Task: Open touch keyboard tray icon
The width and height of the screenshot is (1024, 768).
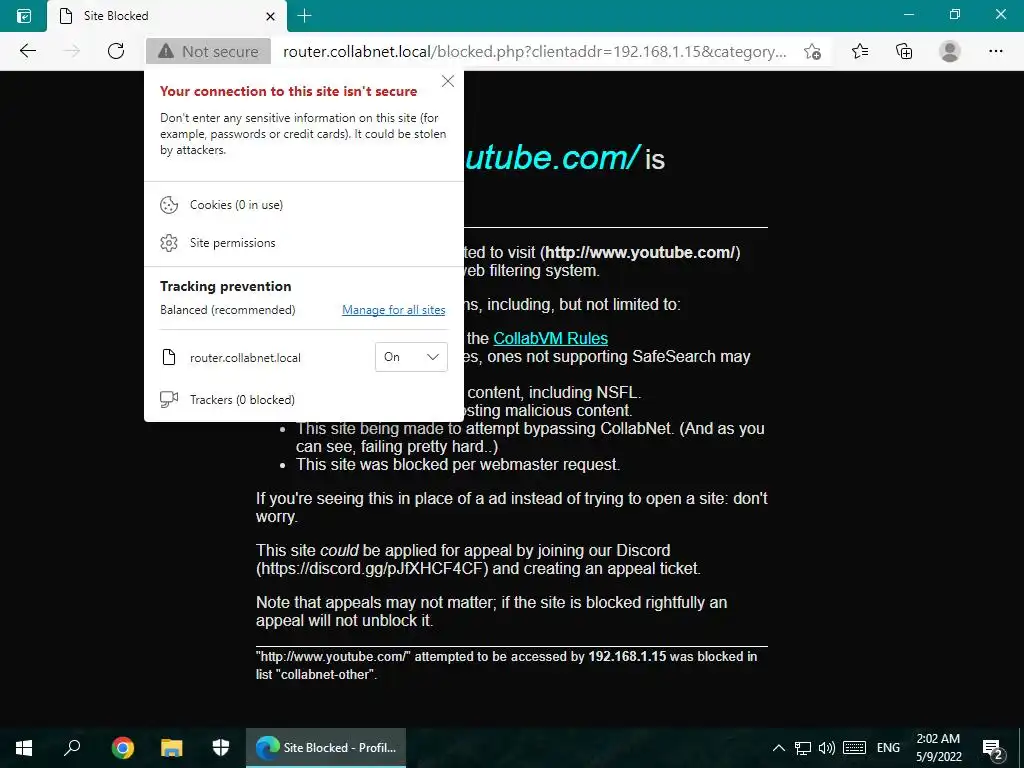Action: point(854,748)
